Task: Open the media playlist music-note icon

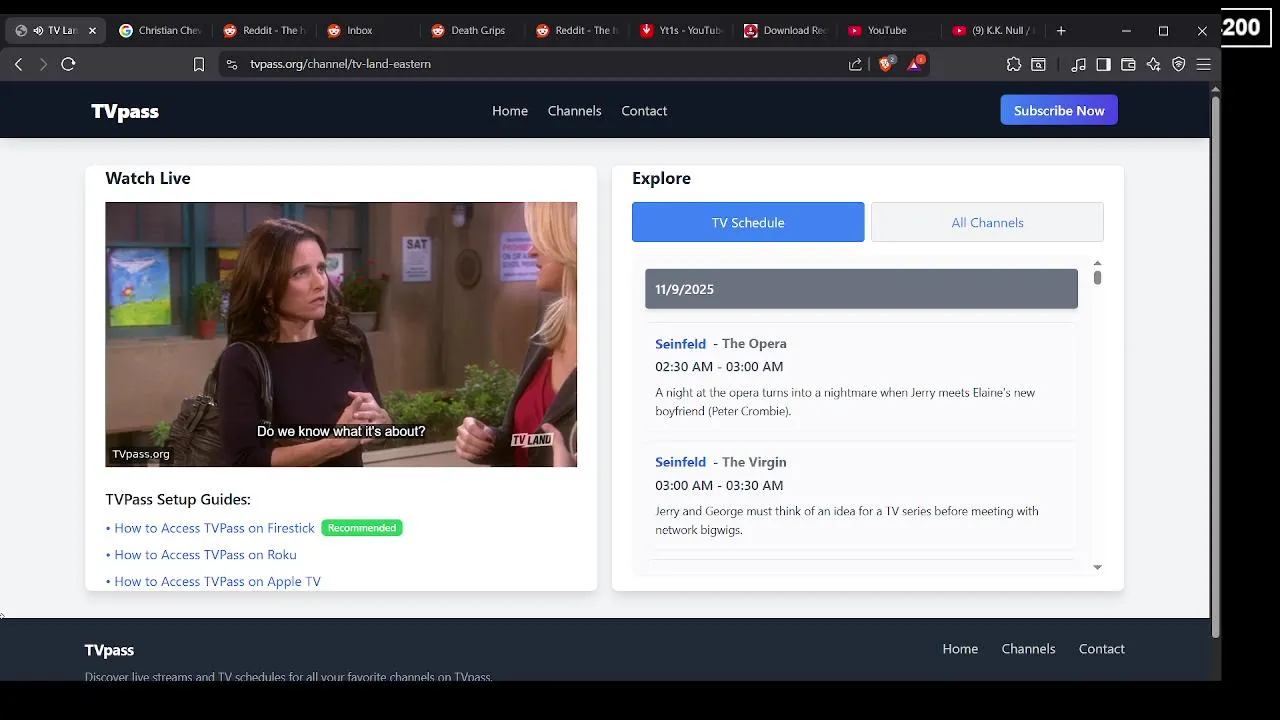Action: coord(1078,64)
